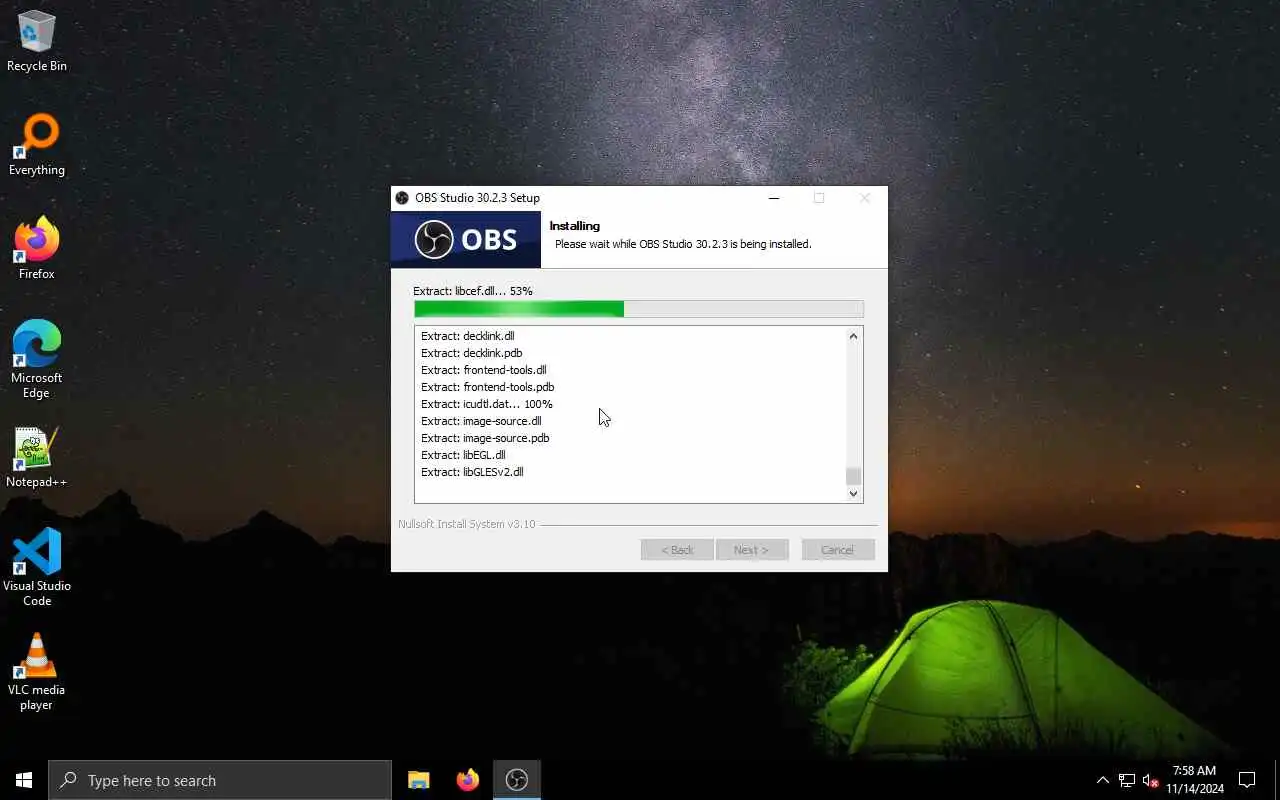Click the log list scroll up arrow
Screen dimensions: 1280x800
click(853, 336)
